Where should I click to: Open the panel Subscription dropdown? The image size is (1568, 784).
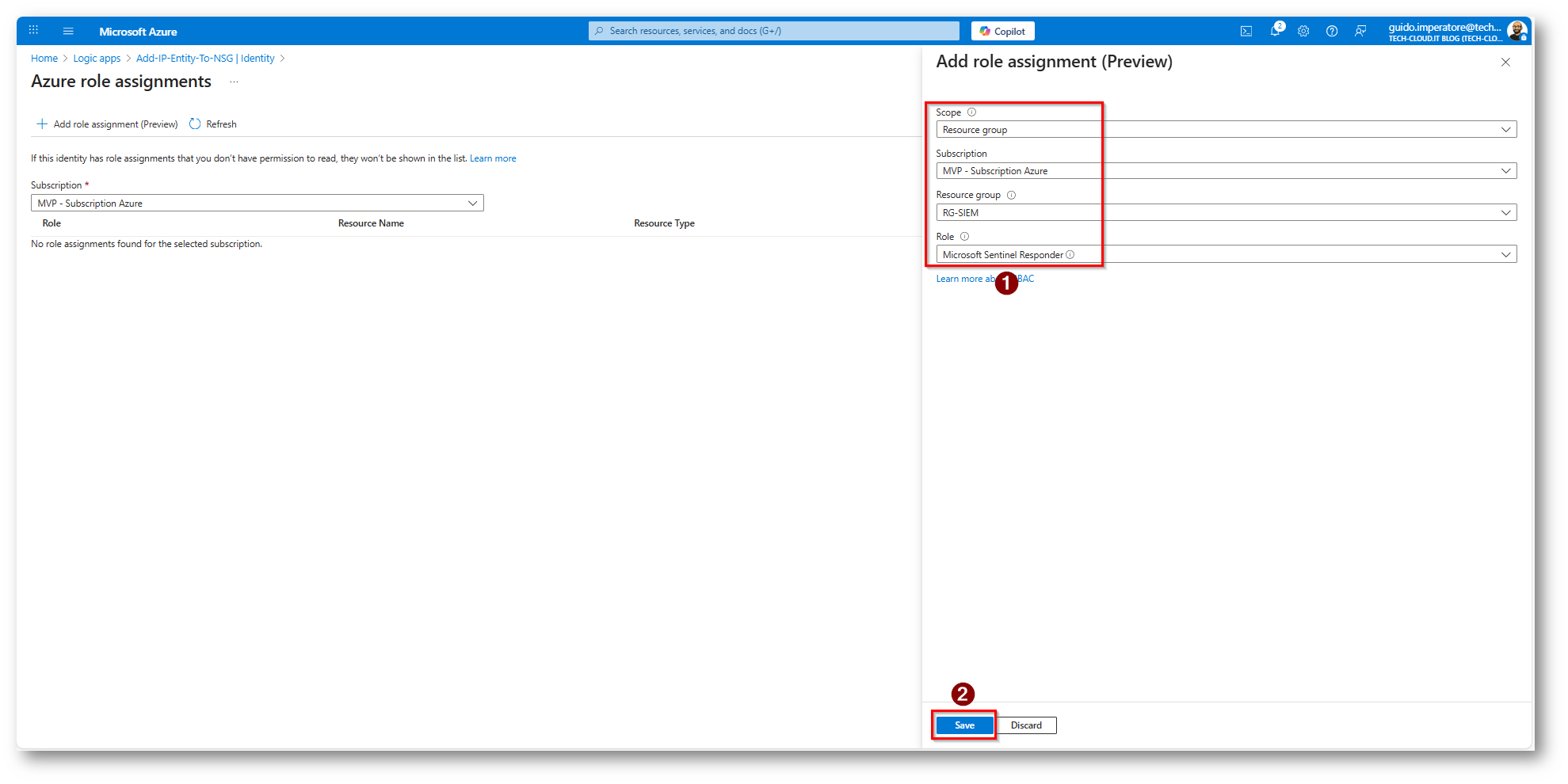pyautogui.click(x=1227, y=171)
